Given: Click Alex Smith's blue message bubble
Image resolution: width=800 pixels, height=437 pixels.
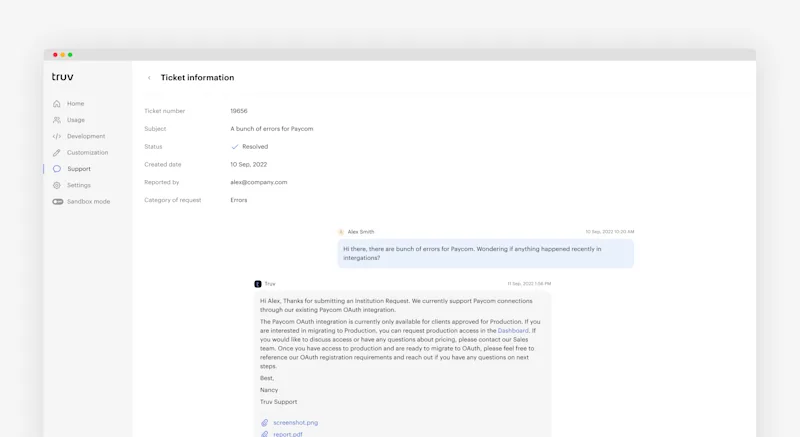Looking at the screenshot, I should click(x=486, y=253).
